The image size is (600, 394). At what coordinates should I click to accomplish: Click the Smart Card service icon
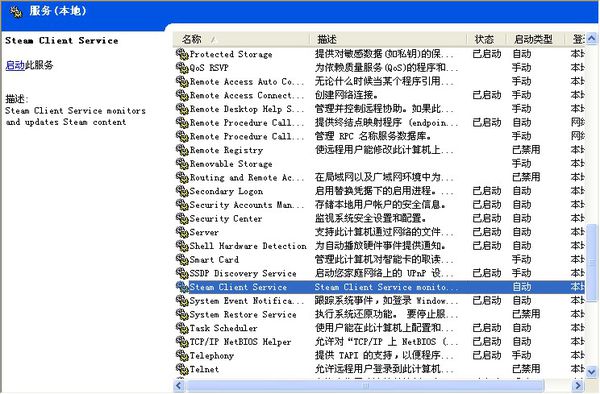182,259
